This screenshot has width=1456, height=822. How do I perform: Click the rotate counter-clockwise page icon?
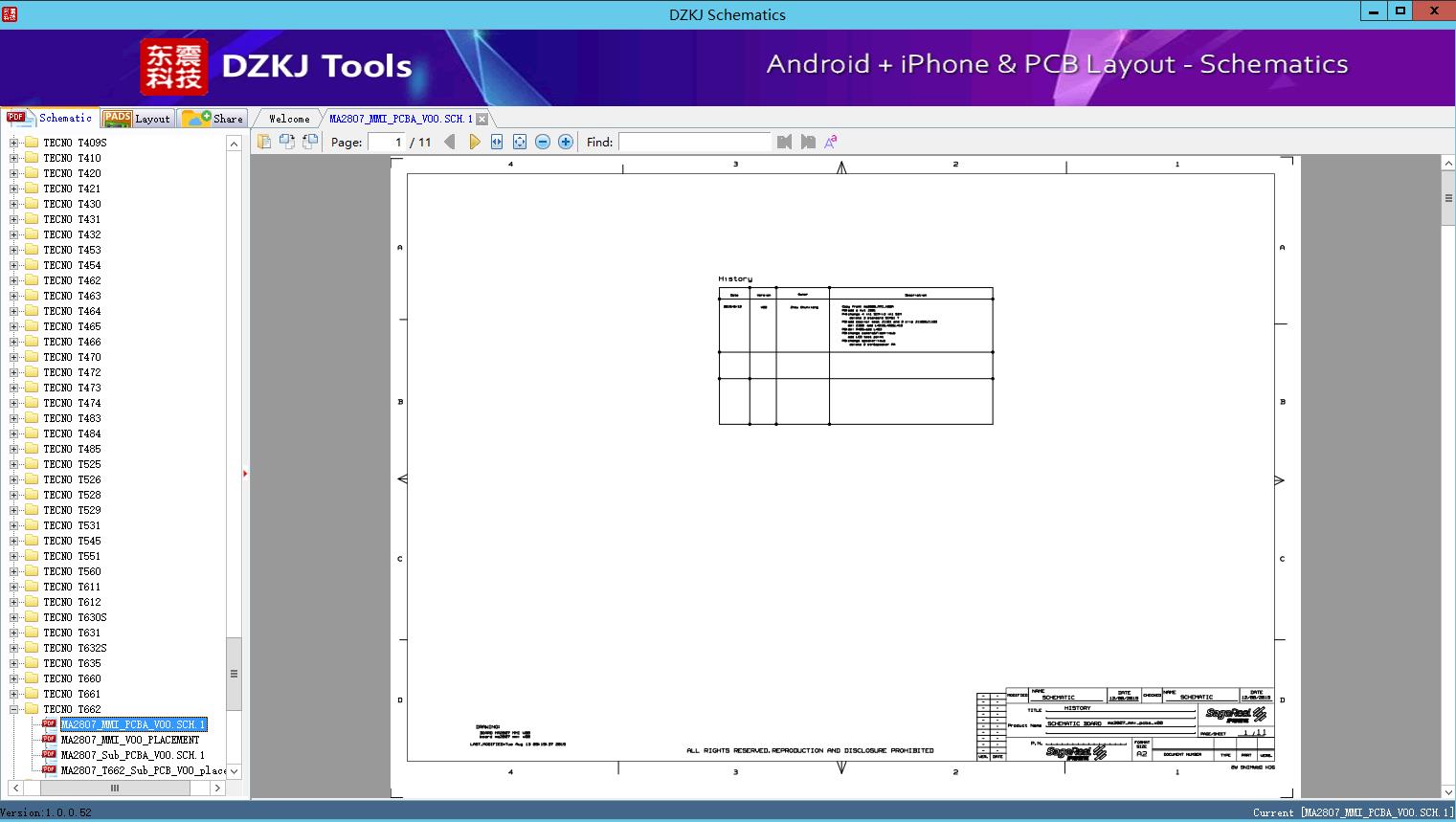286,142
